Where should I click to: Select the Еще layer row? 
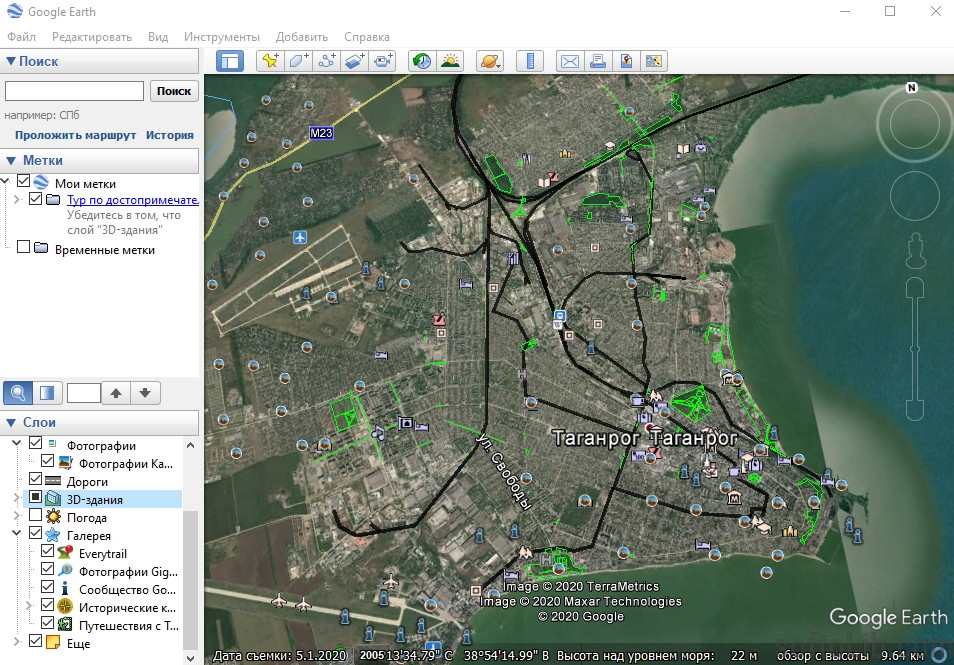78,644
